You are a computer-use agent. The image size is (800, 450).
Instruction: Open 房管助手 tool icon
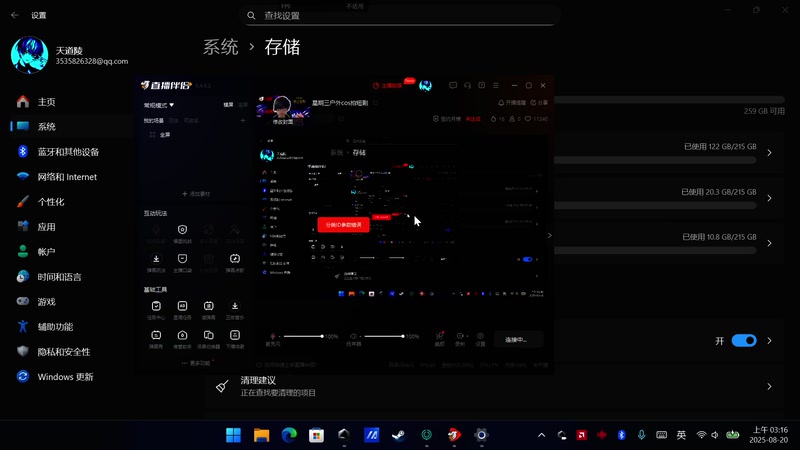pos(182,335)
